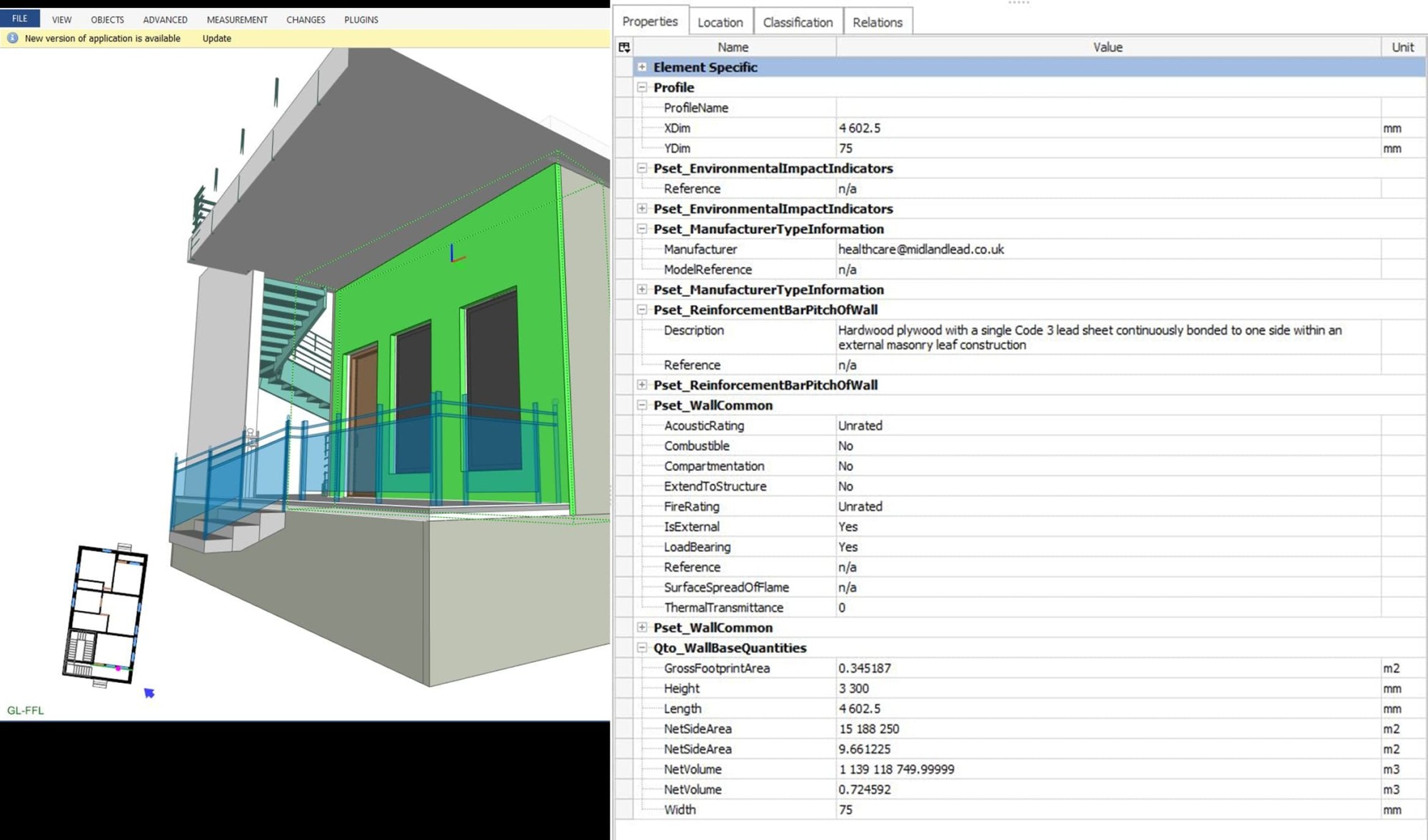Screen dimensions: 1428x840
Task: Collapse the Qto_WallBaseQuantities section
Action: click(x=642, y=648)
